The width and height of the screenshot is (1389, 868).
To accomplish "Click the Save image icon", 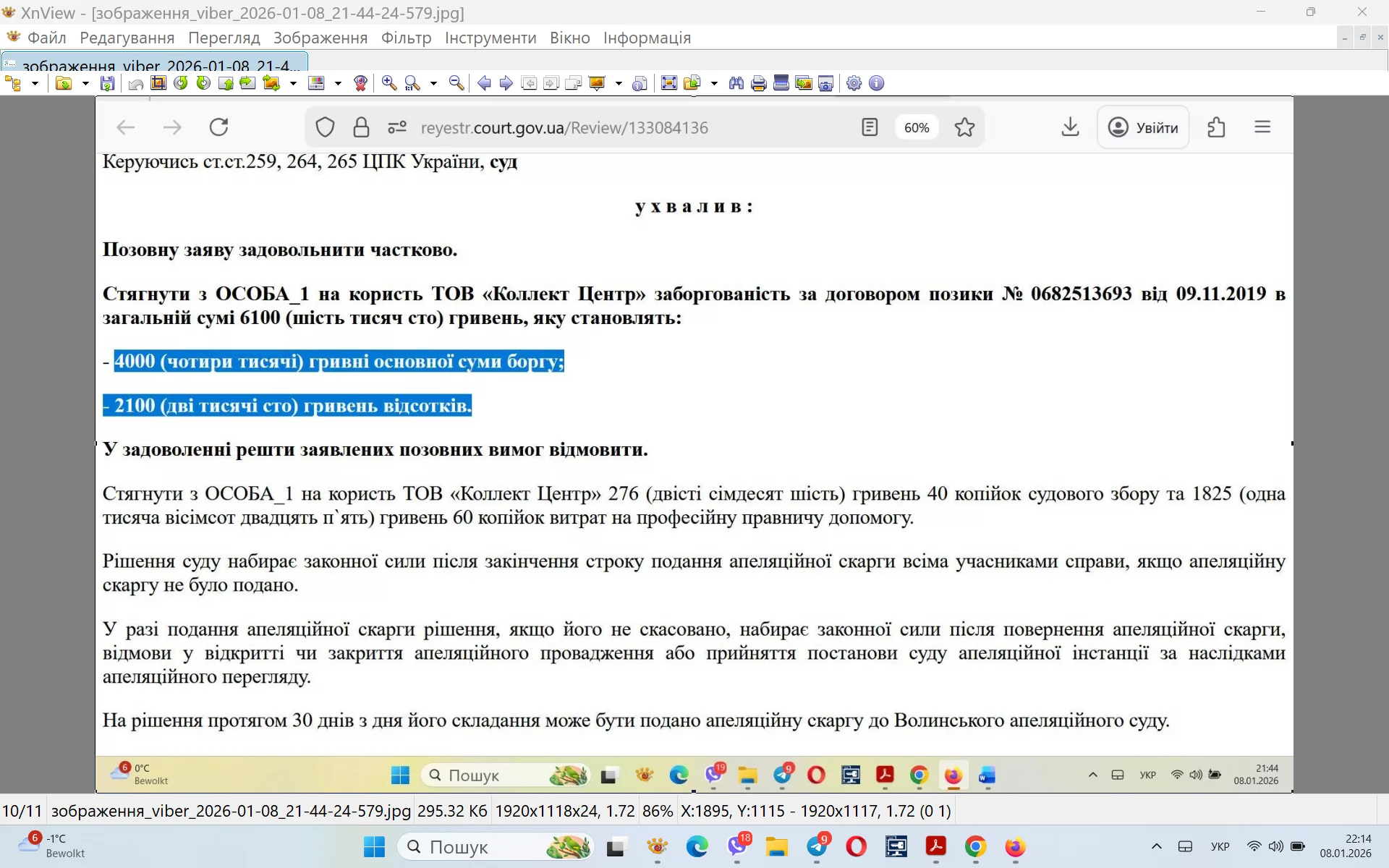I will 107,83.
